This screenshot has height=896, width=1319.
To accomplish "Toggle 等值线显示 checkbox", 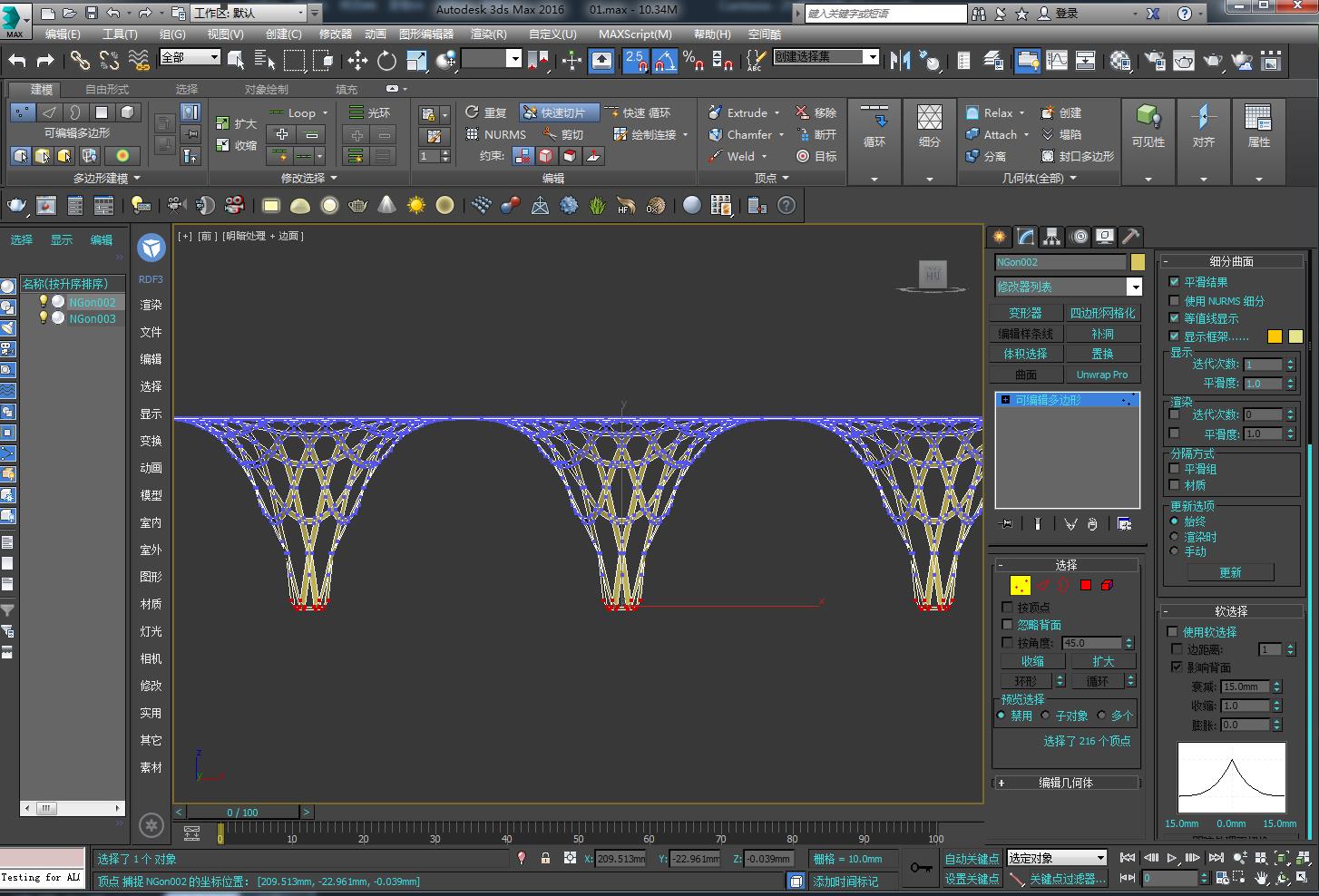I will [1174, 318].
